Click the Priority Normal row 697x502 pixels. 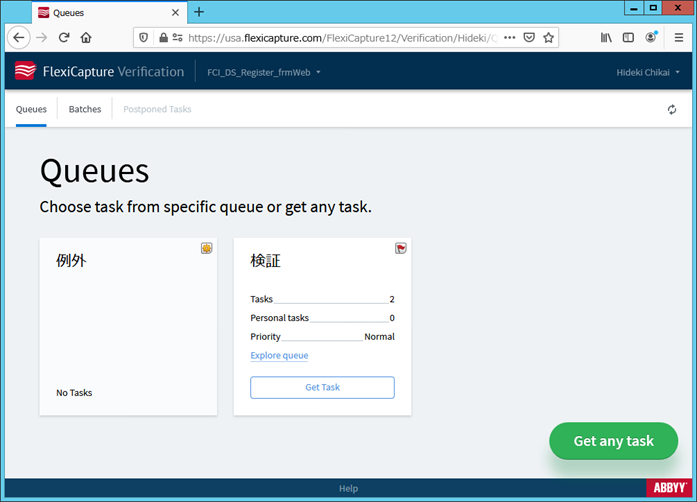pyautogui.click(x=322, y=337)
